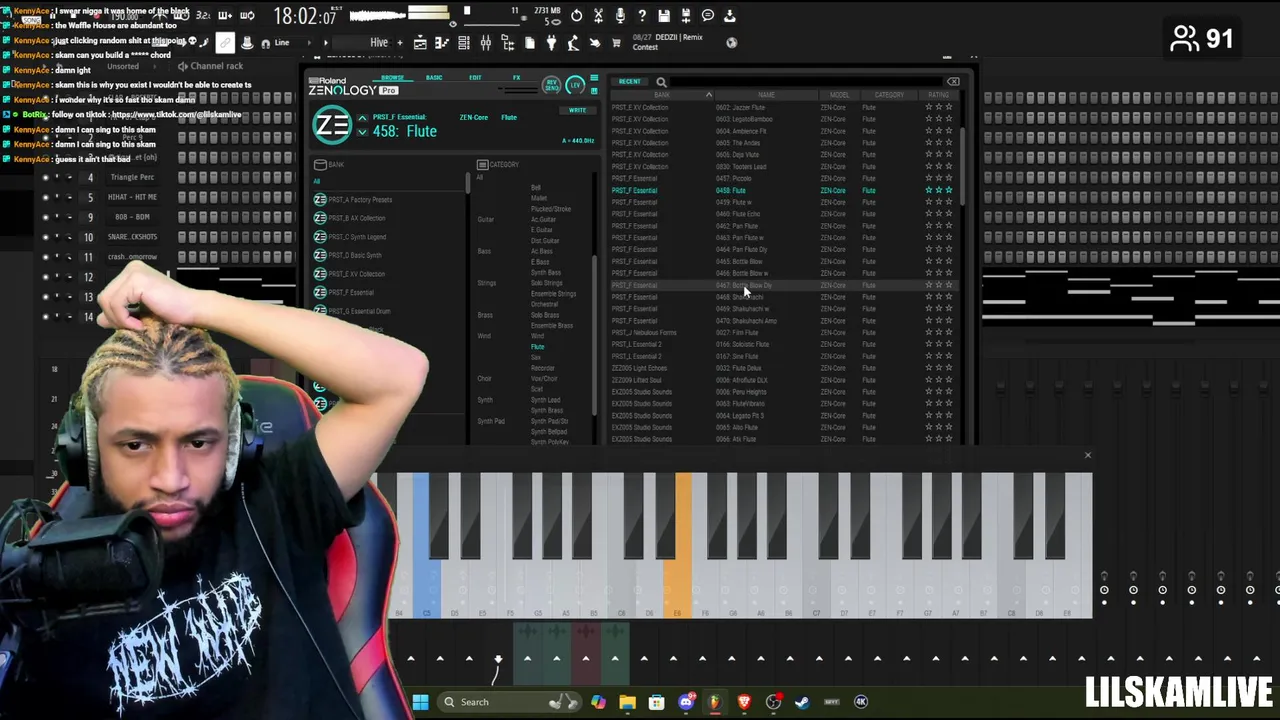
Task: Click the Zenology preset search field
Action: (805, 82)
